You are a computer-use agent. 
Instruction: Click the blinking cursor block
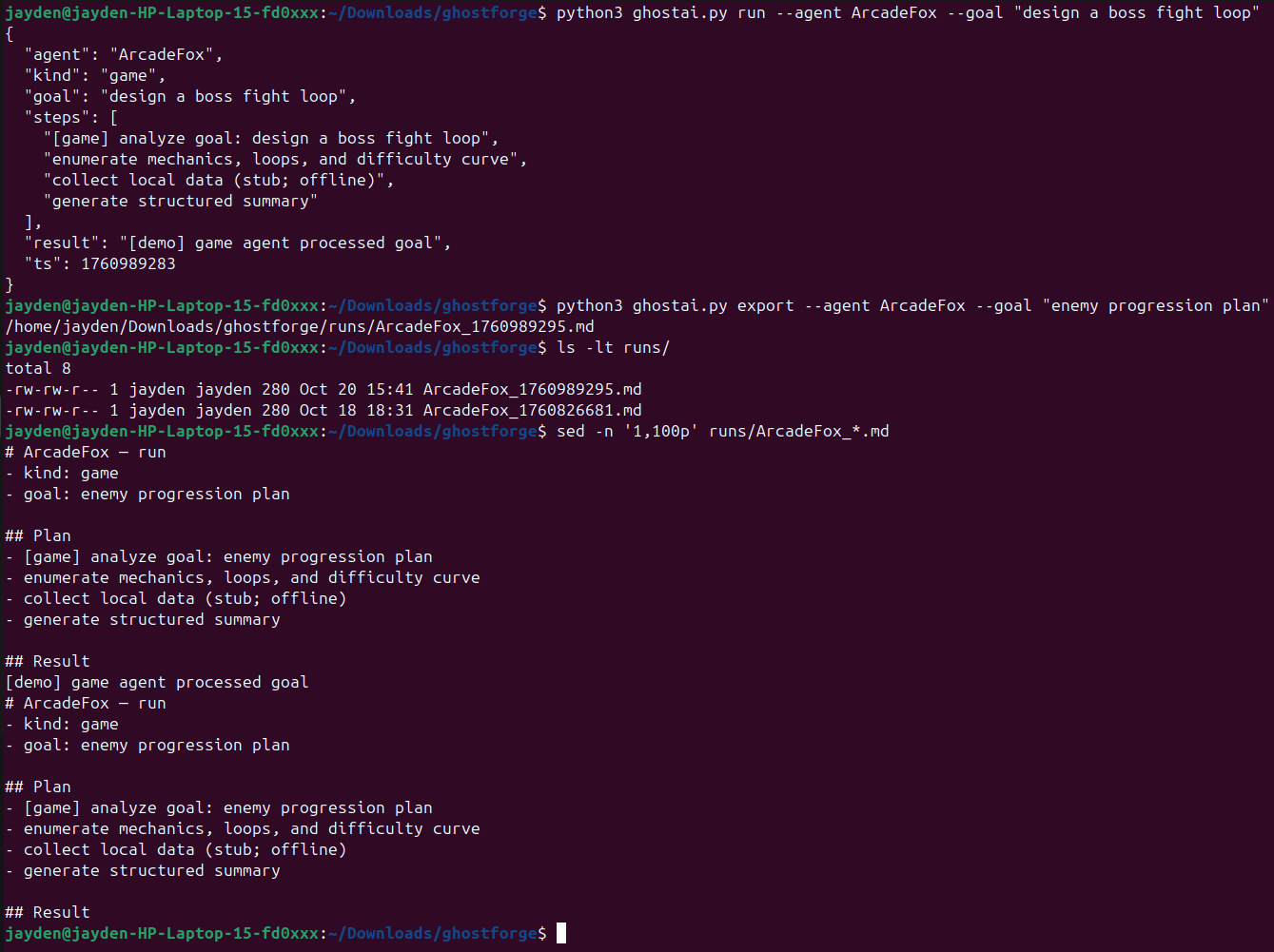pos(559,933)
